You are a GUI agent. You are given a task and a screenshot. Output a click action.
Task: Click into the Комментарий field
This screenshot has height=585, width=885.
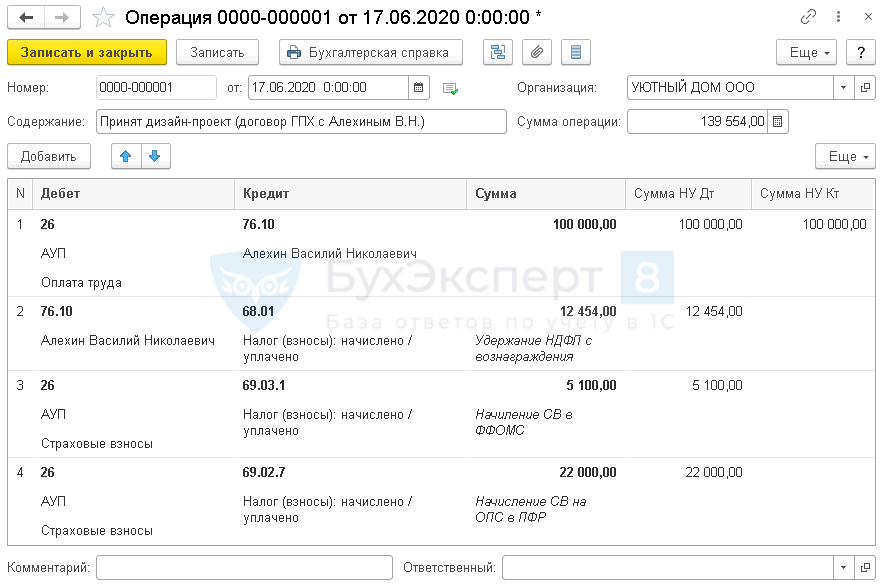point(244,568)
